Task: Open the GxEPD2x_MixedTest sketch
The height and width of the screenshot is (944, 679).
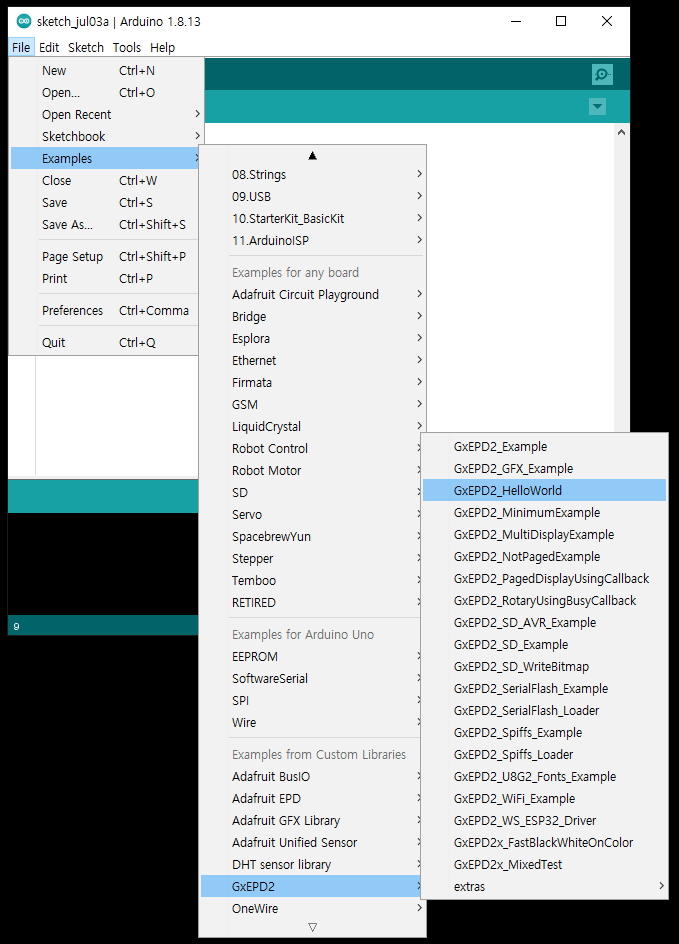Action: point(545,865)
